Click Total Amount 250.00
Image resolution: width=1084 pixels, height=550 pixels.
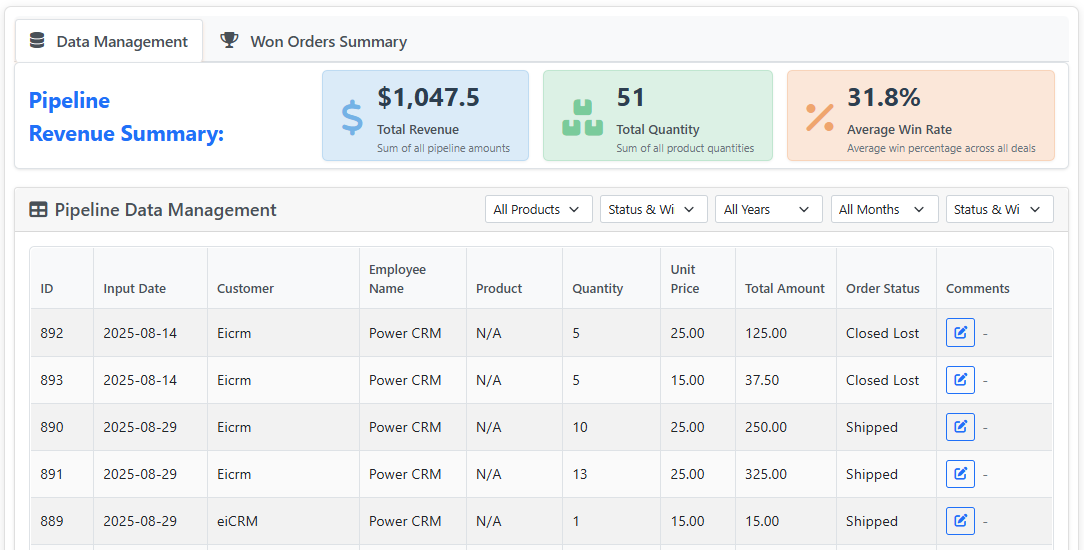tap(766, 427)
